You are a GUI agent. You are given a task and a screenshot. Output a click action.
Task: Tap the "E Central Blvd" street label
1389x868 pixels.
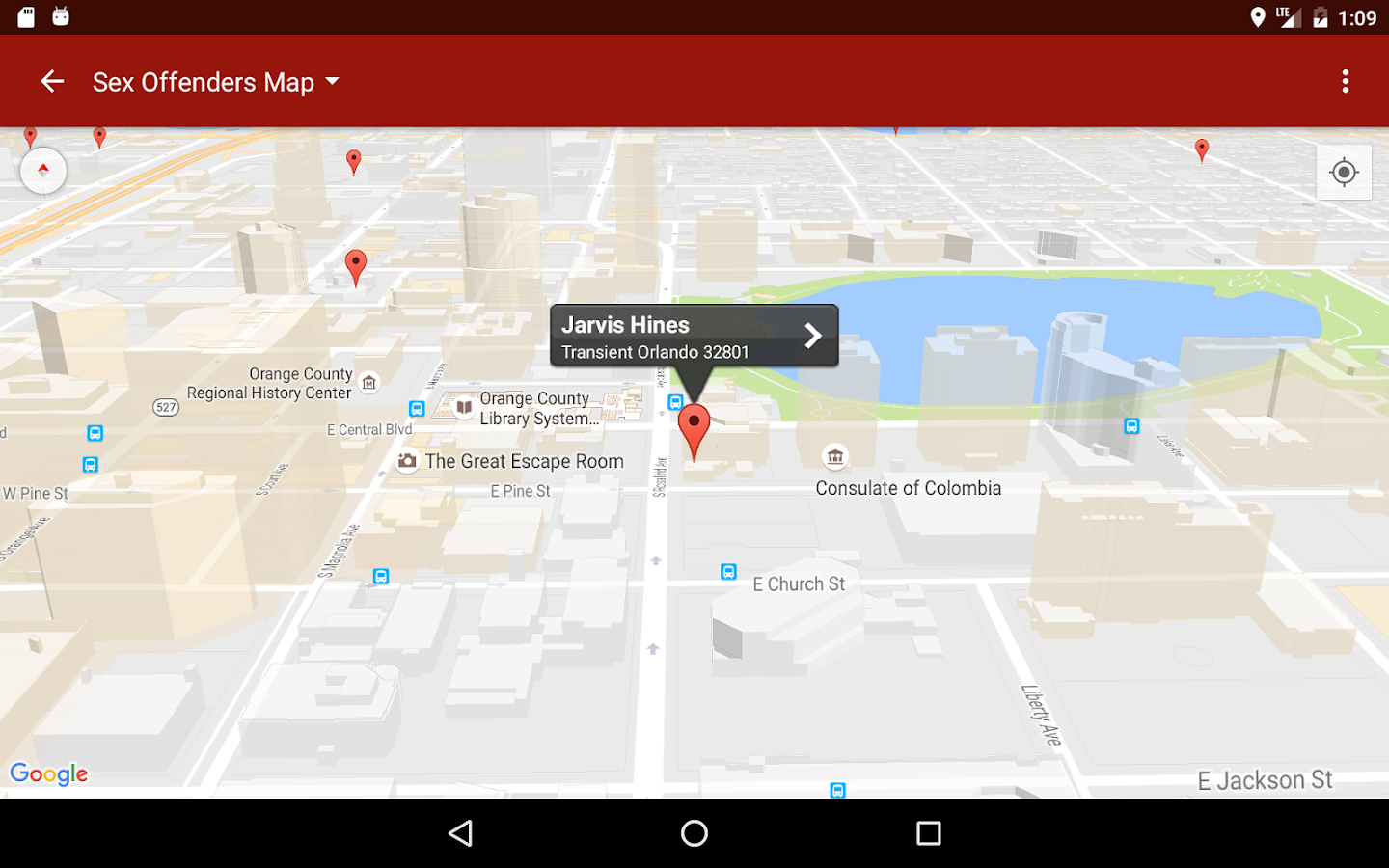click(x=369, y=430)
